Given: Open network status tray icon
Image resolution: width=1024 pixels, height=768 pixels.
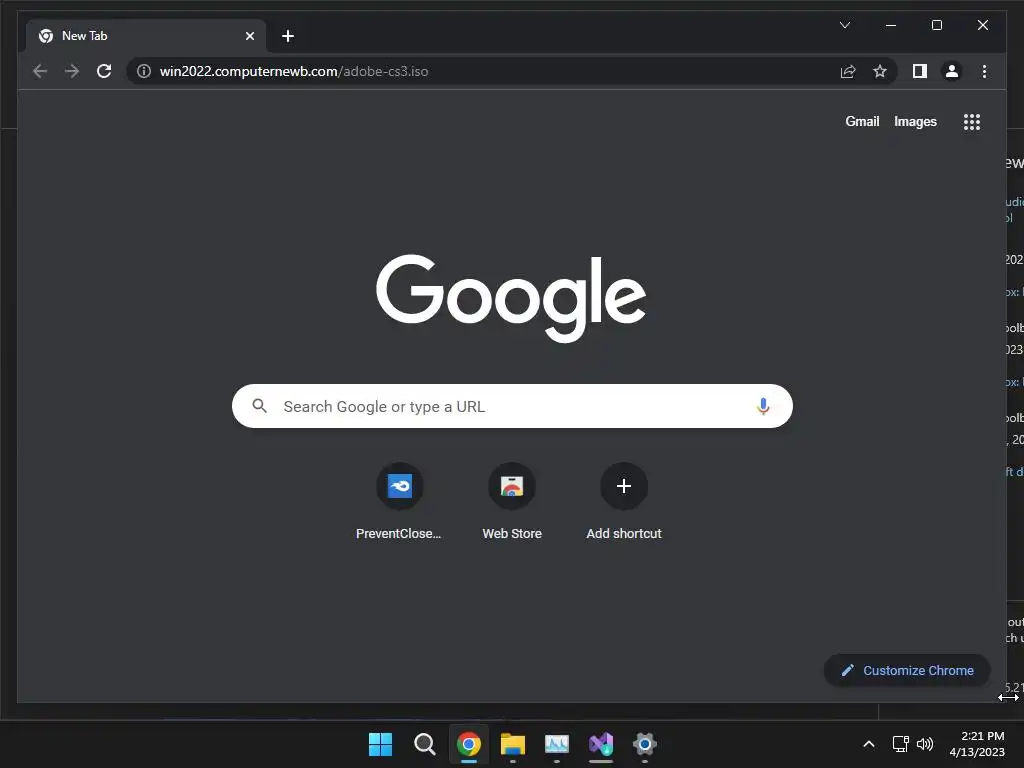Looking at the screenshot, I should (x=901, y=744).
